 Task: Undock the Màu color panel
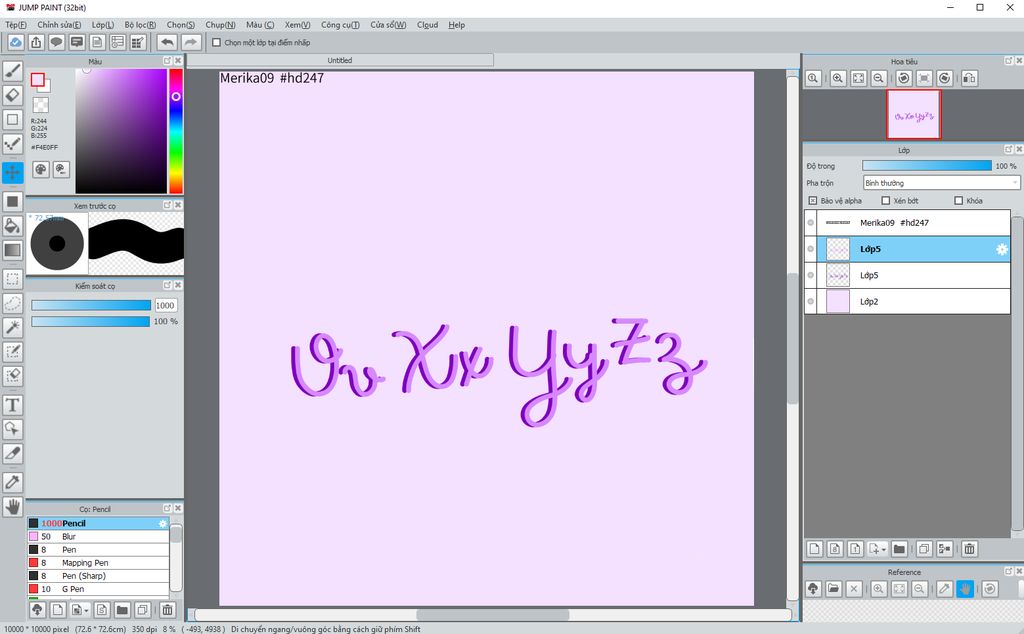click(167, 61)
